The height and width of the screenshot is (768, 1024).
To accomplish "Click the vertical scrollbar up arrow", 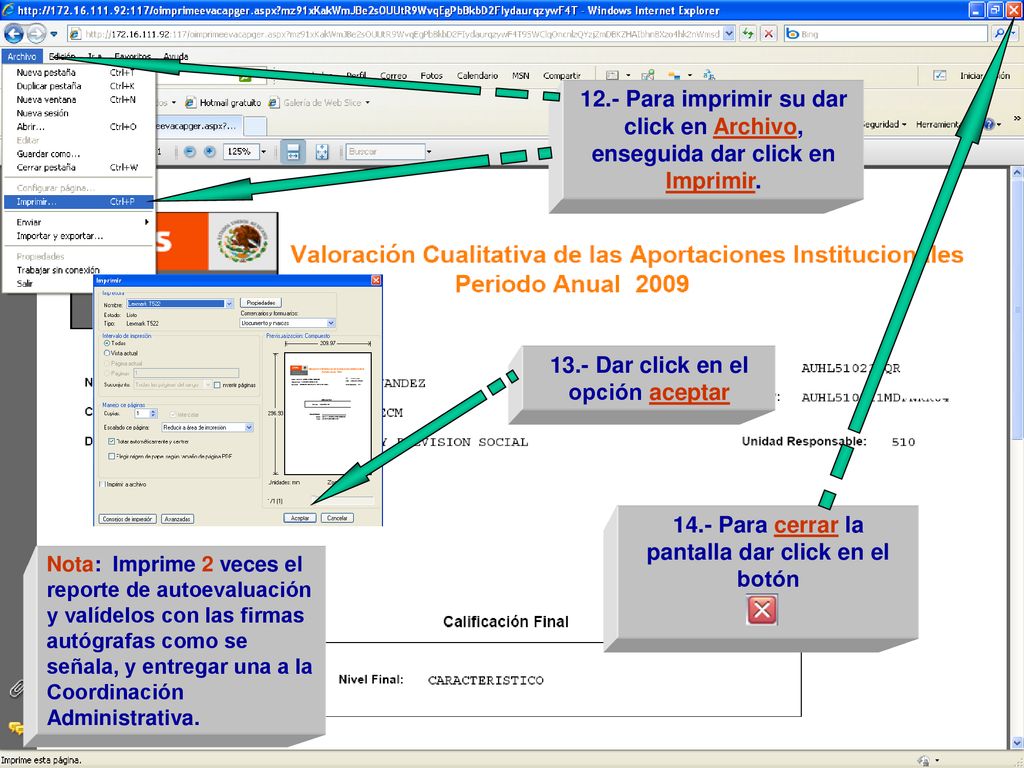I will tap(1017, 172).
